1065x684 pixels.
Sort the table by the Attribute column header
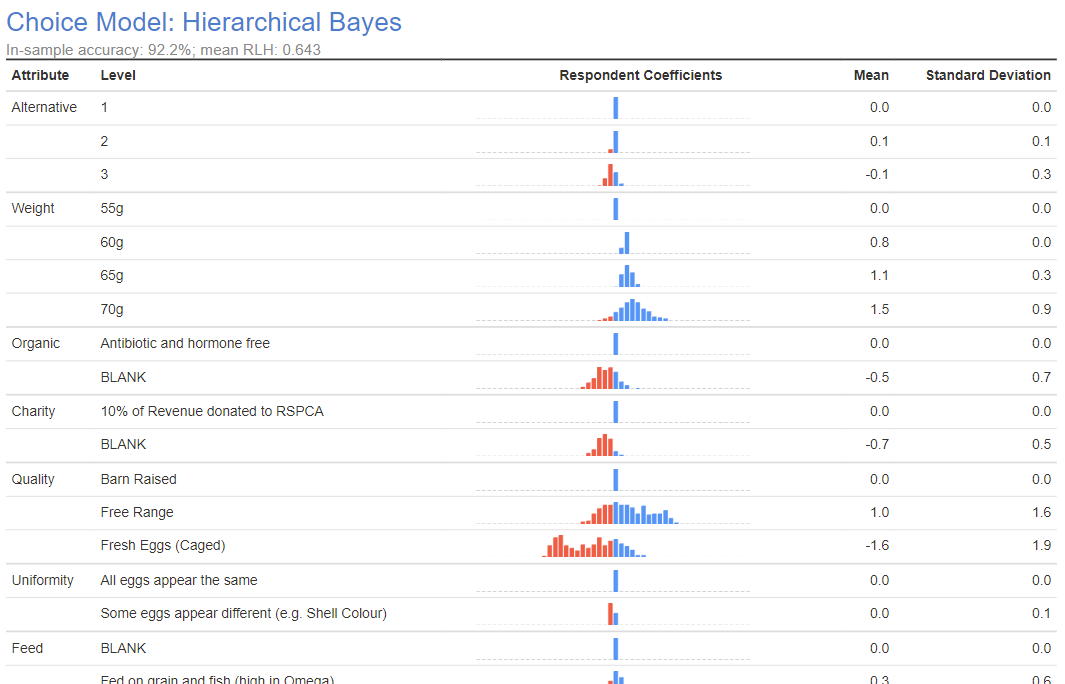coord(39,75)
